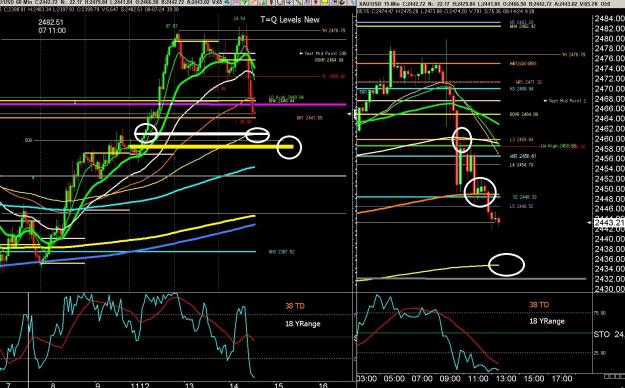
Task: Click the highlighted 2443.21 current price marker
Action: [609, 223]
